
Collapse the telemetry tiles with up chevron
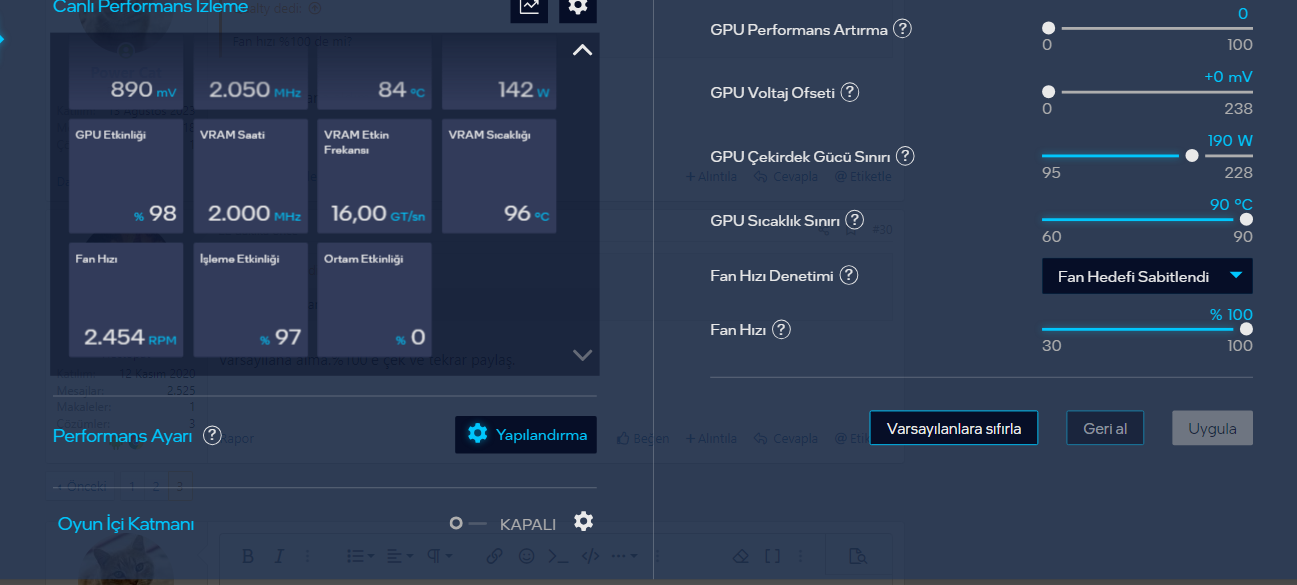(x=582, y=50)
